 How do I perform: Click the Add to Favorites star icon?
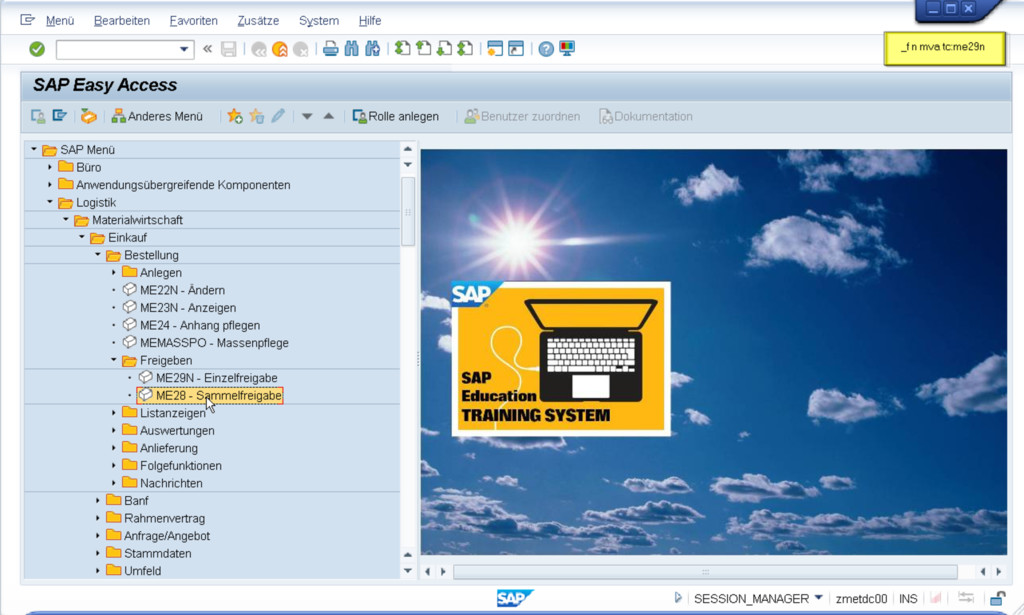click(235, 116)
